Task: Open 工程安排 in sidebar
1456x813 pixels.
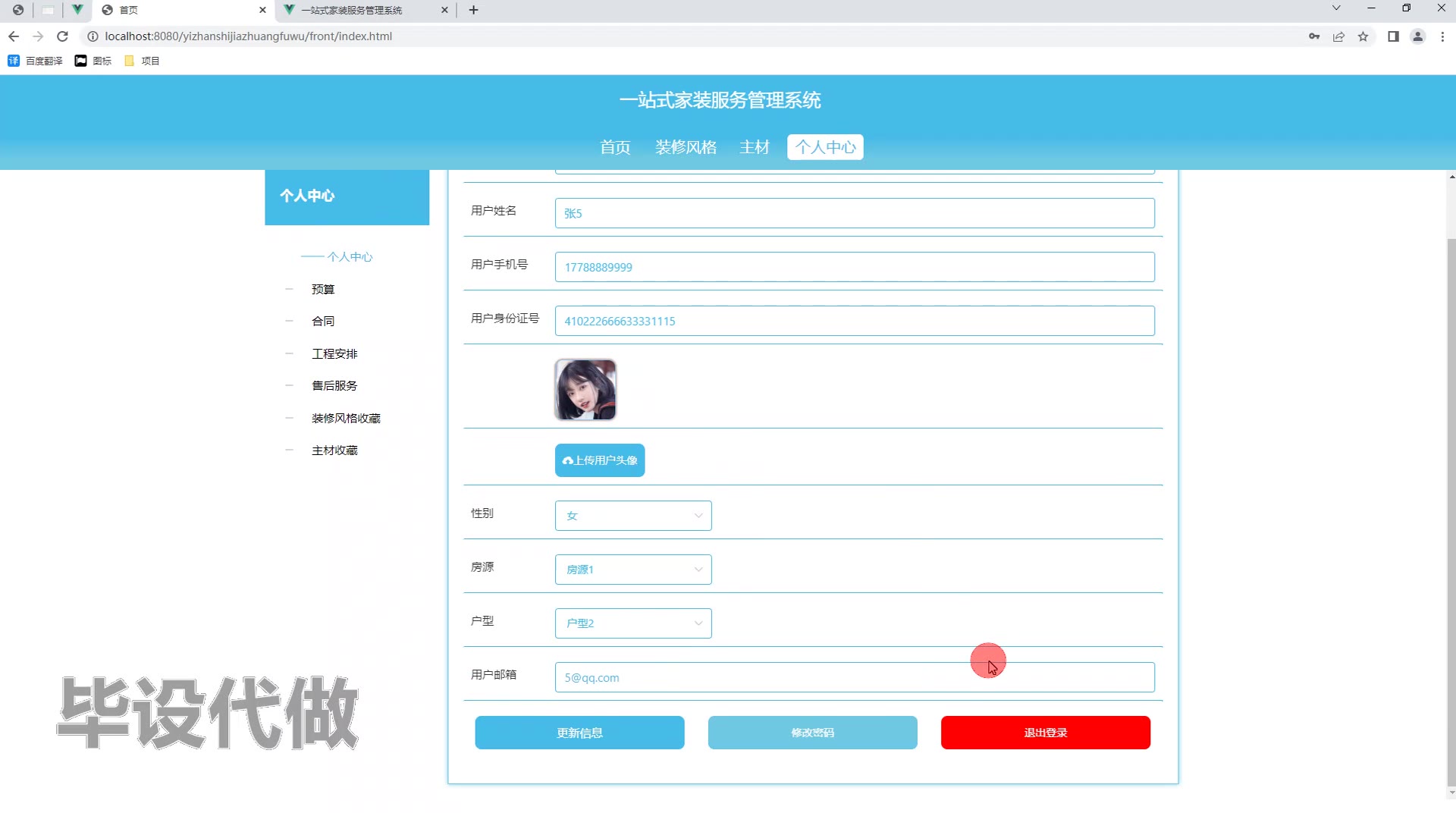Action: 334,353
